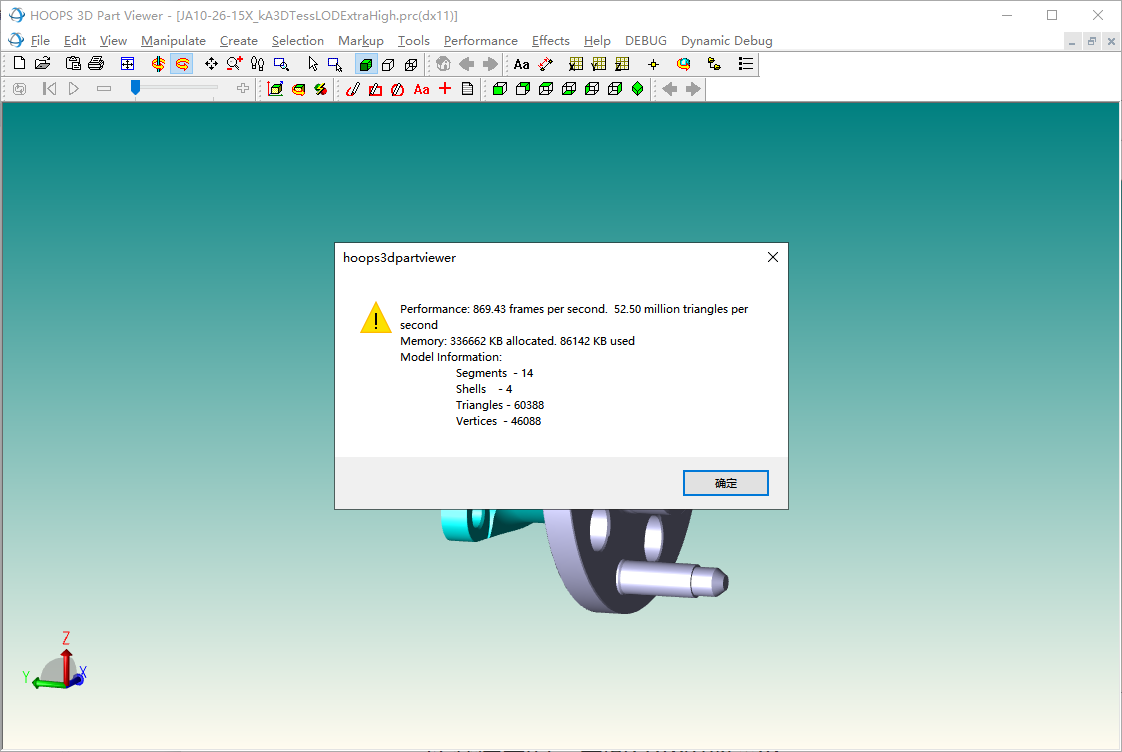Click the orange cube section icon
Image resolution: width=1122 pixels, height=752 pixels.
click(x=298, y=89)
